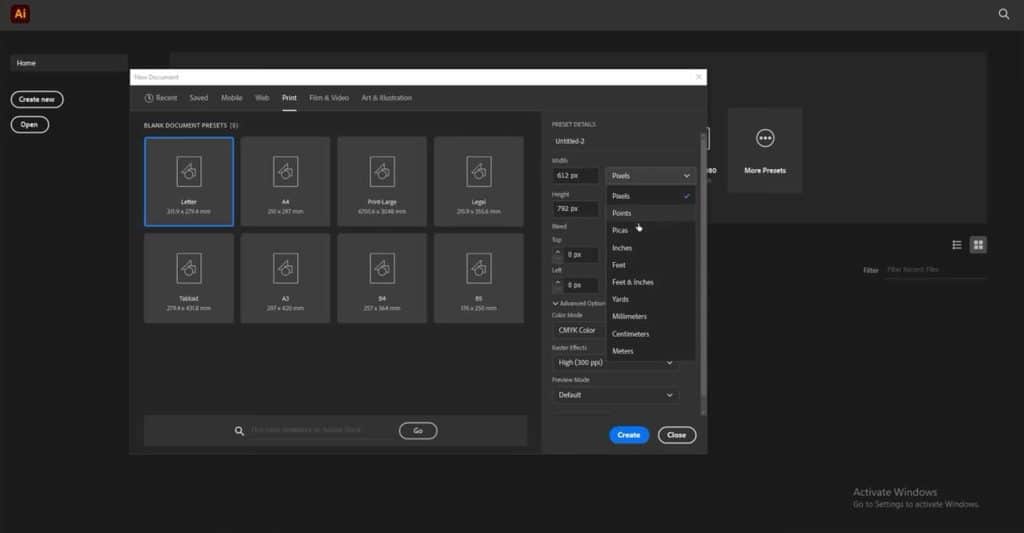Click the Adobe Stock template search field
The height and width of the screenshot is (533, 1024).
click(x=321, y=430)
